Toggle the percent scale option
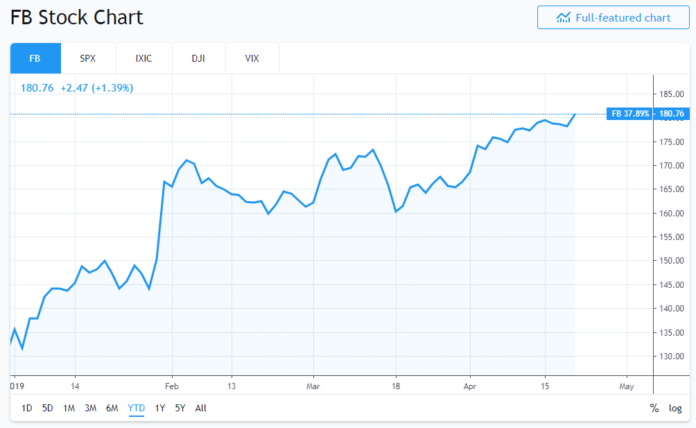Image resolution: width=696 pixels, height=428 pixels. point(654,408)
